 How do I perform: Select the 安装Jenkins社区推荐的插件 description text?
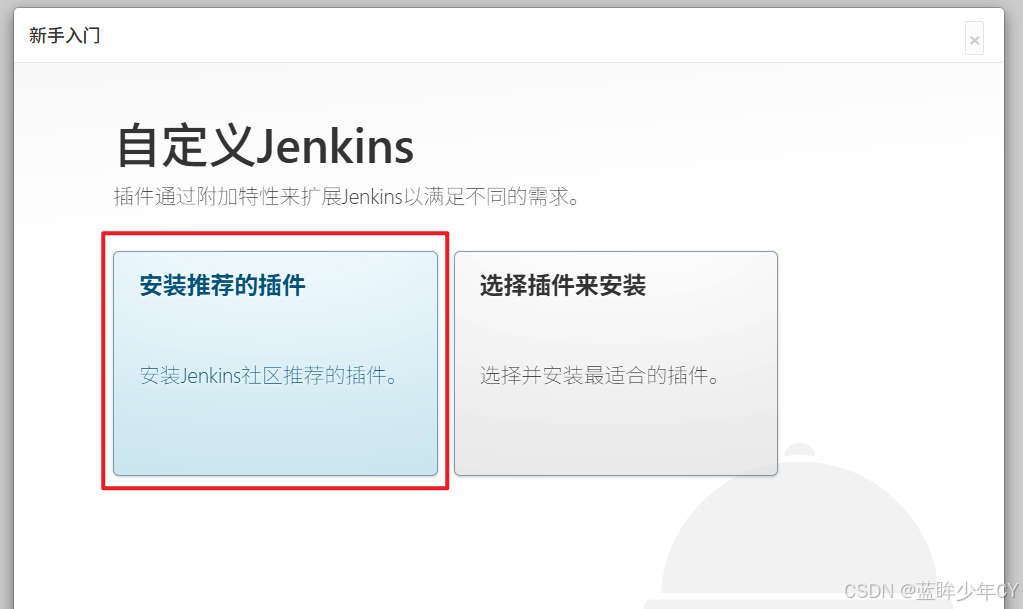tap(269, 375)
